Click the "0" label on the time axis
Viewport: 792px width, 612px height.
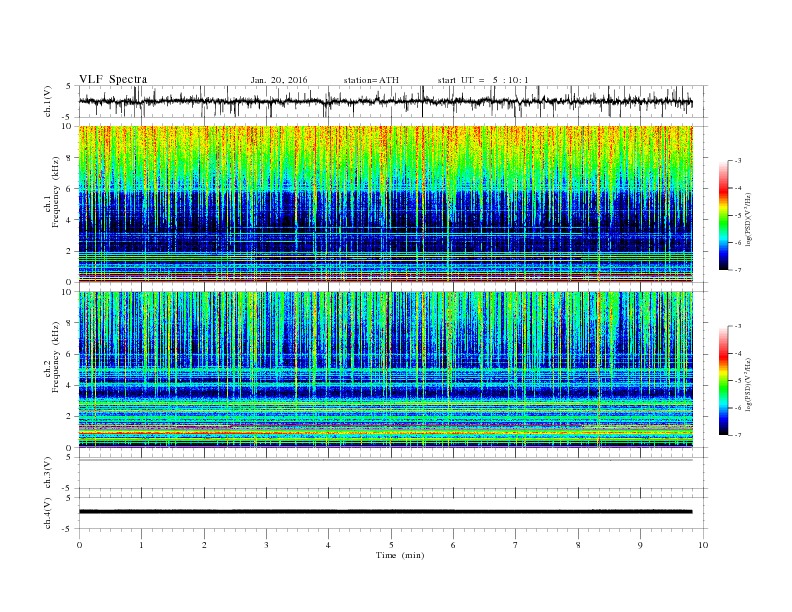click(79, 545)
